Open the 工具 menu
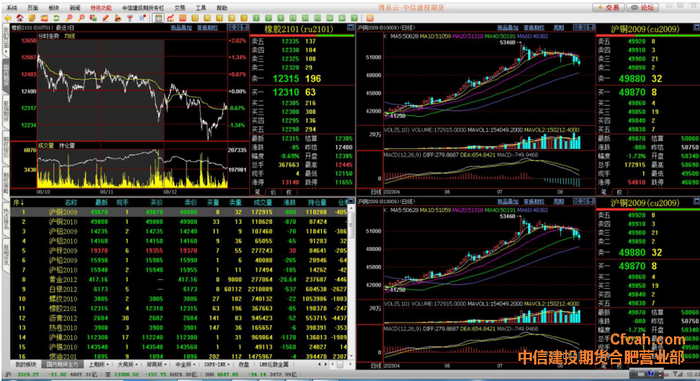The height and width of the screenshot is (381, 700). (x=201, y=8)
